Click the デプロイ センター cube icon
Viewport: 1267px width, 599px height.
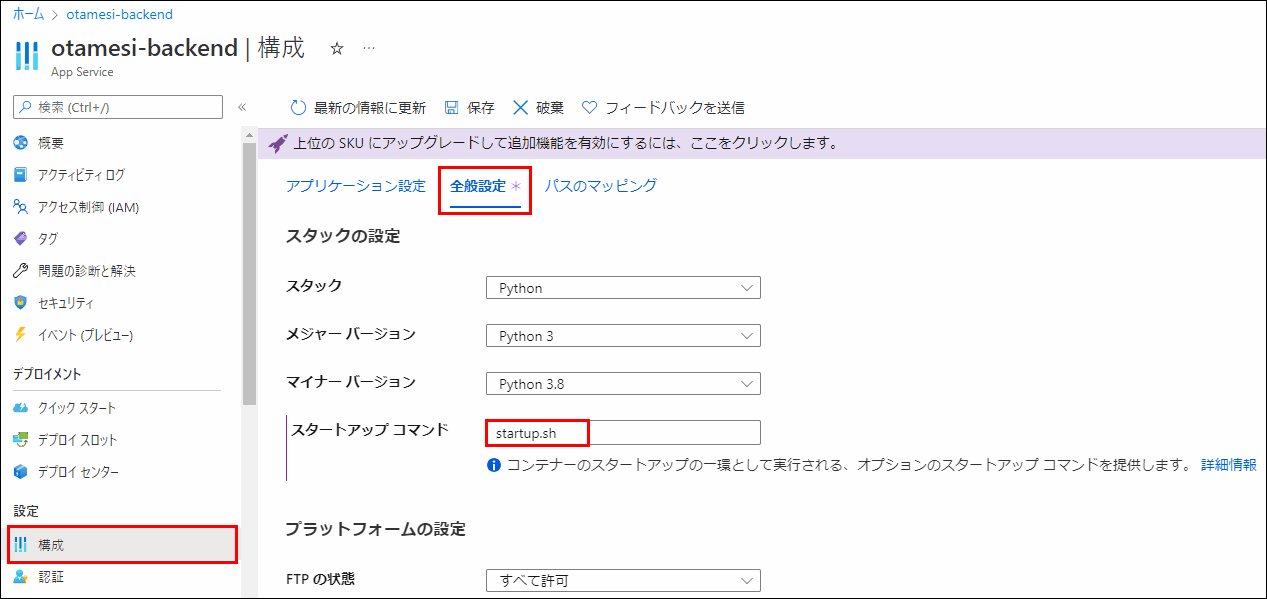21,472
